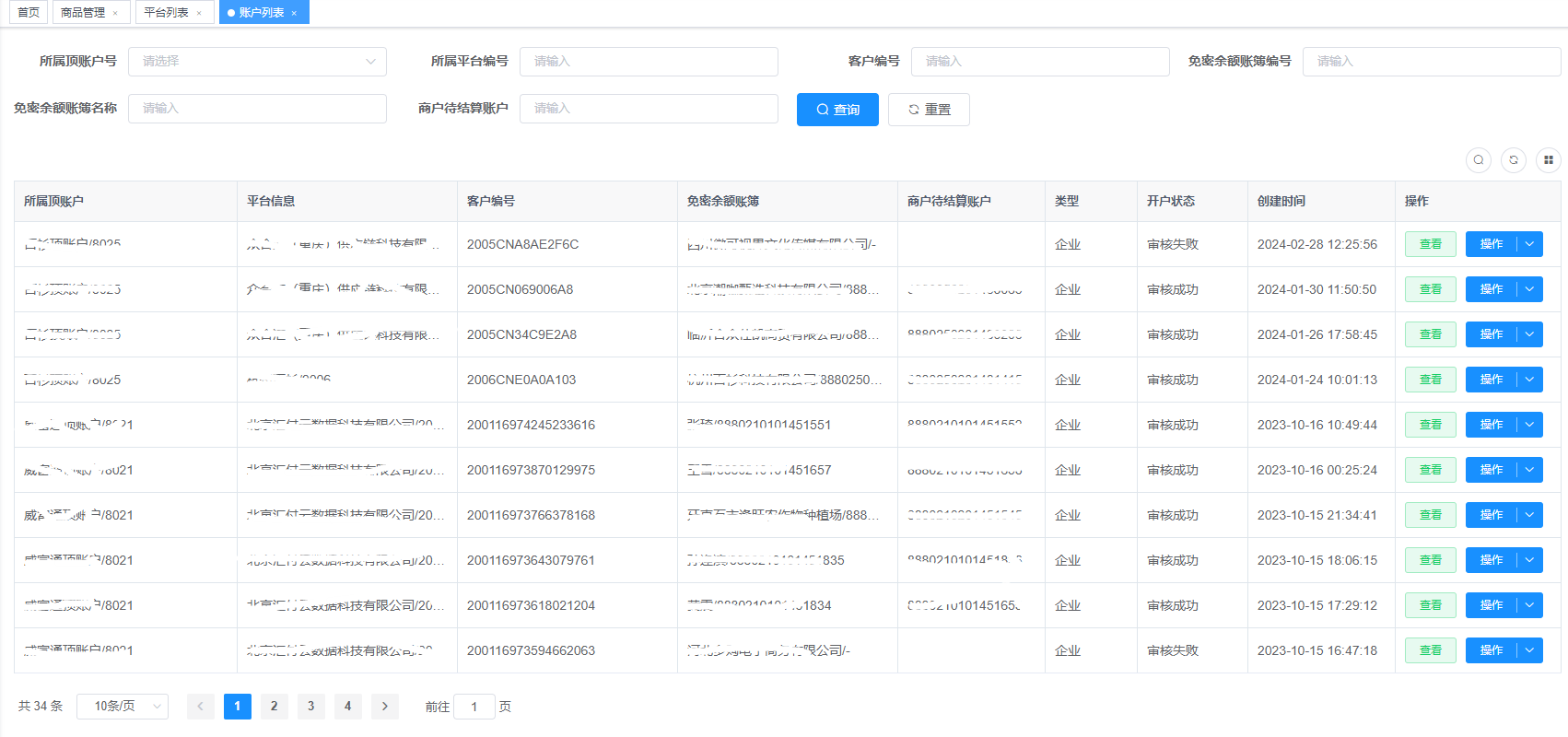Expand 操作 arrow for row 2005CN069006A8
The height and width of the screenshot is (737, 1568).
pyautogui.click(x=1529, y=289)
